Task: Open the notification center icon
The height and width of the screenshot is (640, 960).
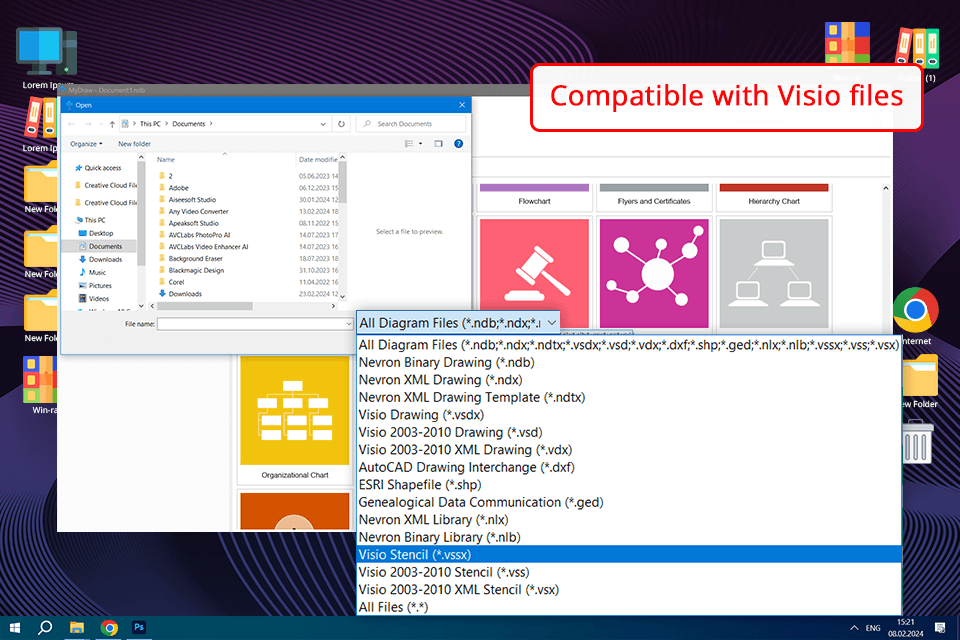Action: [x=940, y=628]
